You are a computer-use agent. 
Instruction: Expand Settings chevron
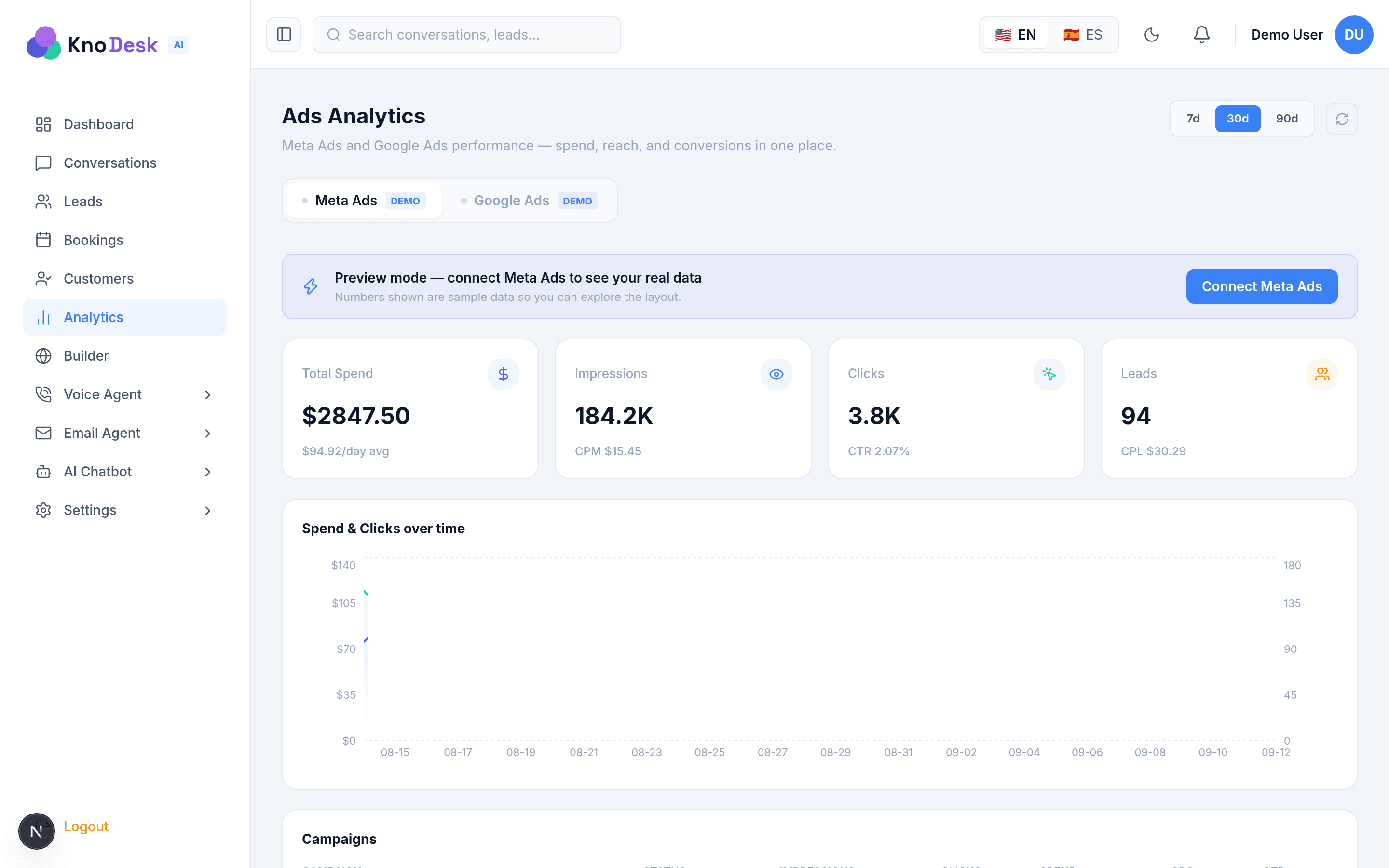click(208, 510)
